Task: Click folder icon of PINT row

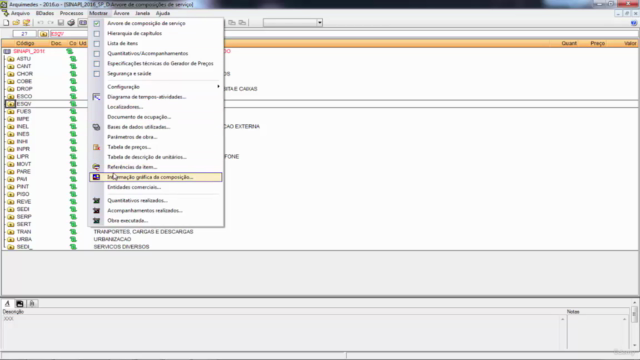Action: 11,187
